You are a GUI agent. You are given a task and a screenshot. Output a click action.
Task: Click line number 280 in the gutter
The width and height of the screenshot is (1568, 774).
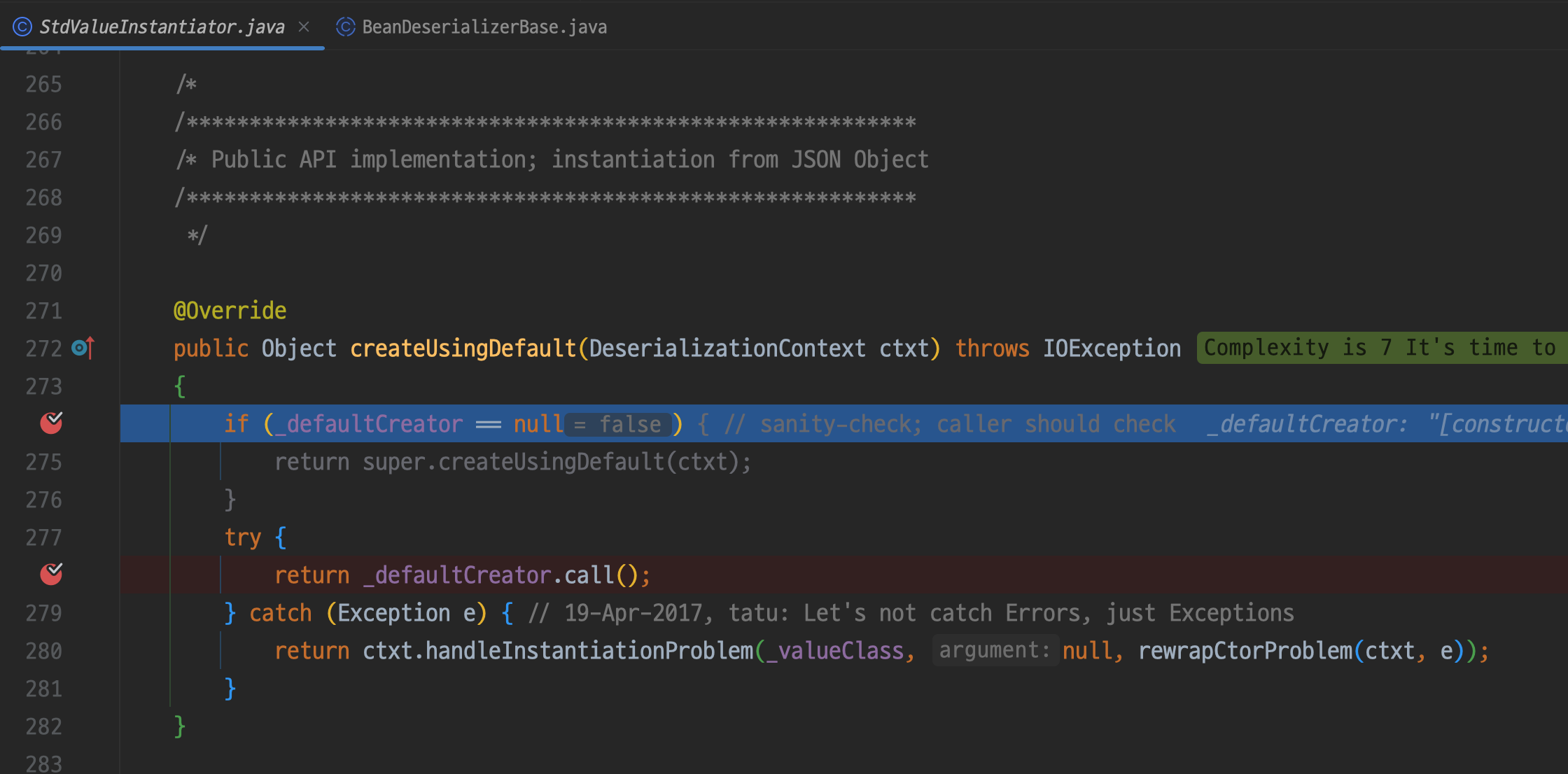(x=43, y=651)
